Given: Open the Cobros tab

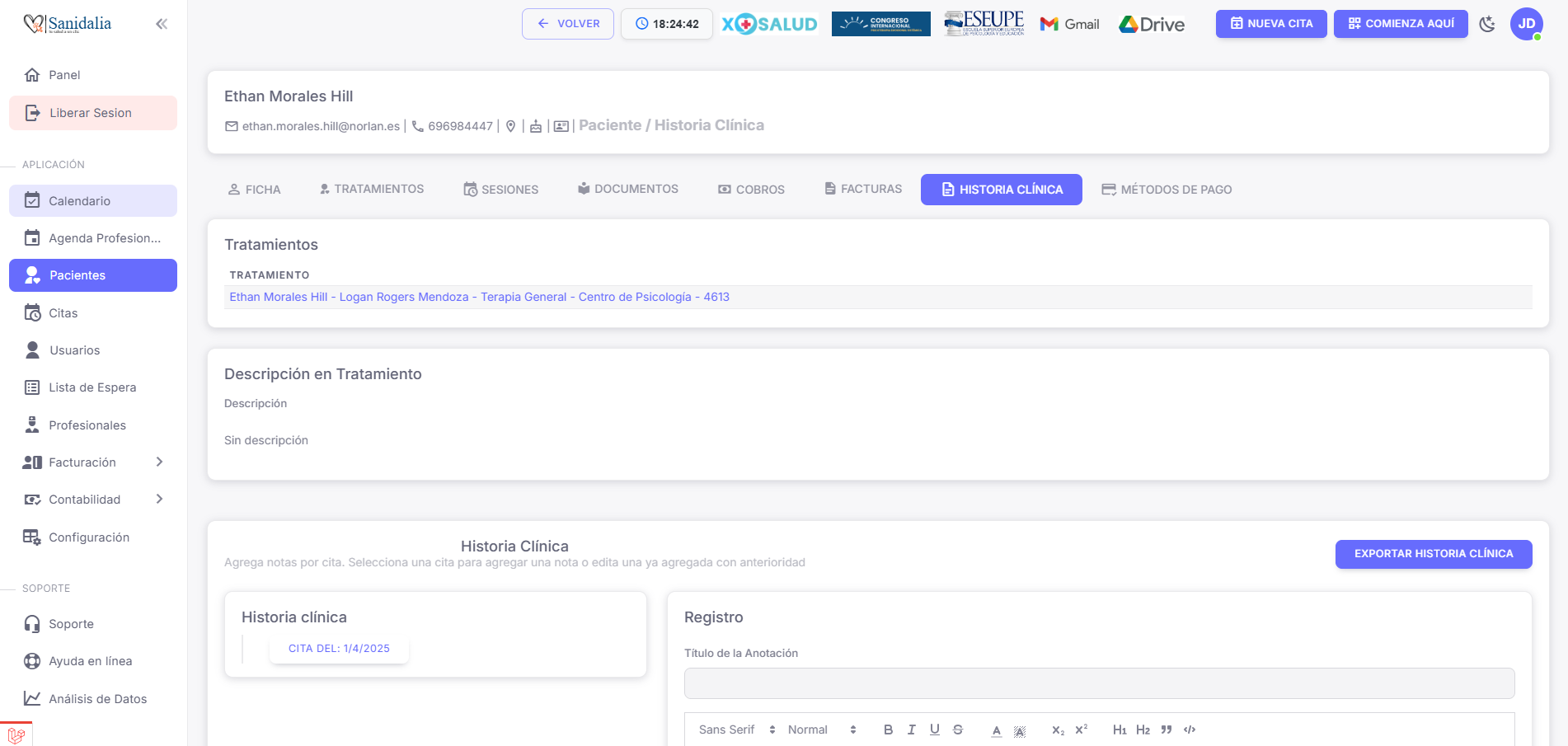Looking at the screenshot, I should 751,190.
